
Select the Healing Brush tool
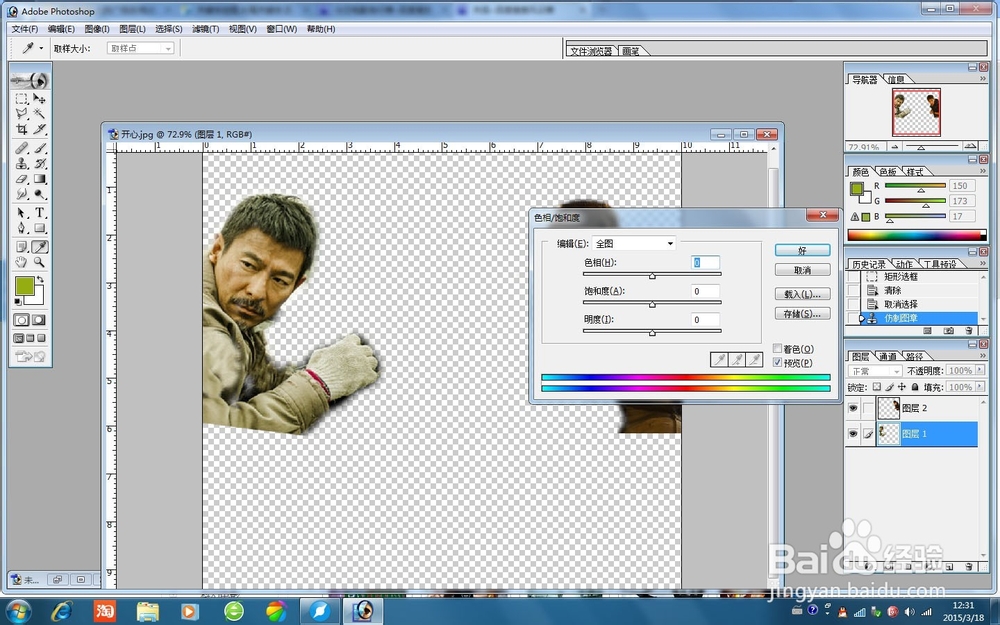pyautogui.click(x=22, y=148)
